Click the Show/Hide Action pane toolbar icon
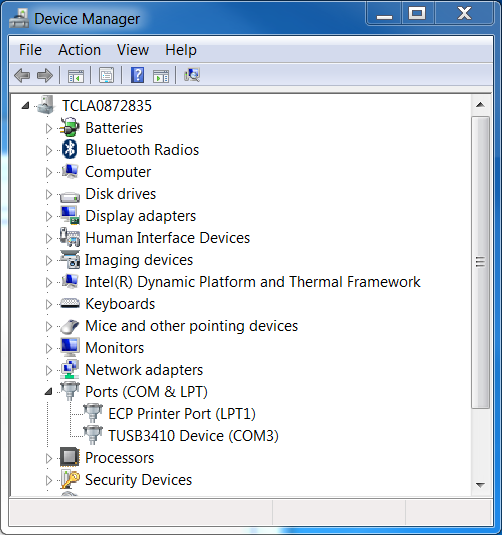 pyautogui.click(x=161, y=76)
